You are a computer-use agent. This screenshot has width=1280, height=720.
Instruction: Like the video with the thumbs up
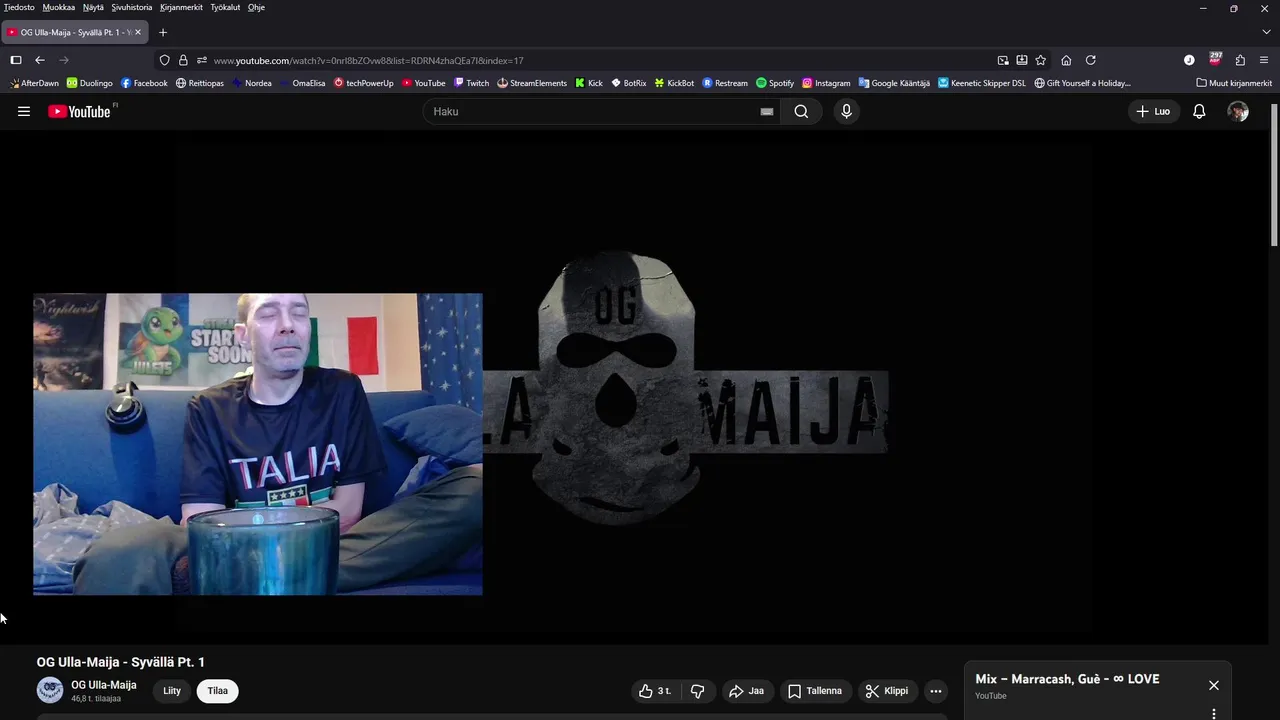click(x=655, y=691)
